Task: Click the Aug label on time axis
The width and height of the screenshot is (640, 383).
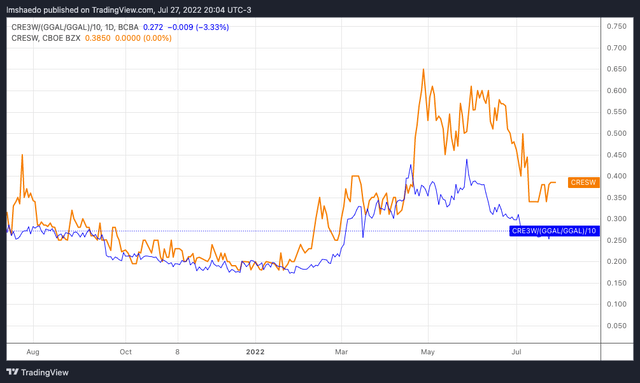Action: coord(33,352)
